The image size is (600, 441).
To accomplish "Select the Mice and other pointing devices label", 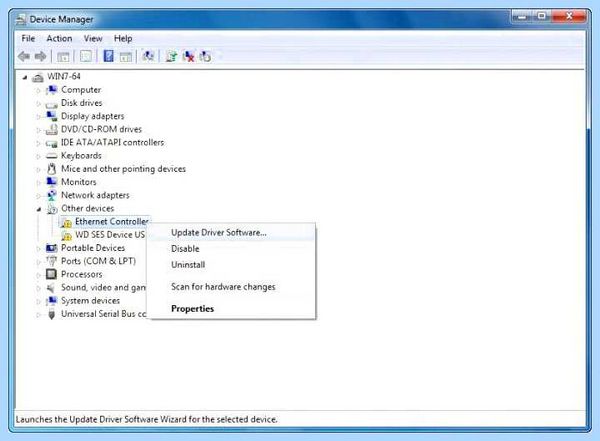I will click(124, 169).
